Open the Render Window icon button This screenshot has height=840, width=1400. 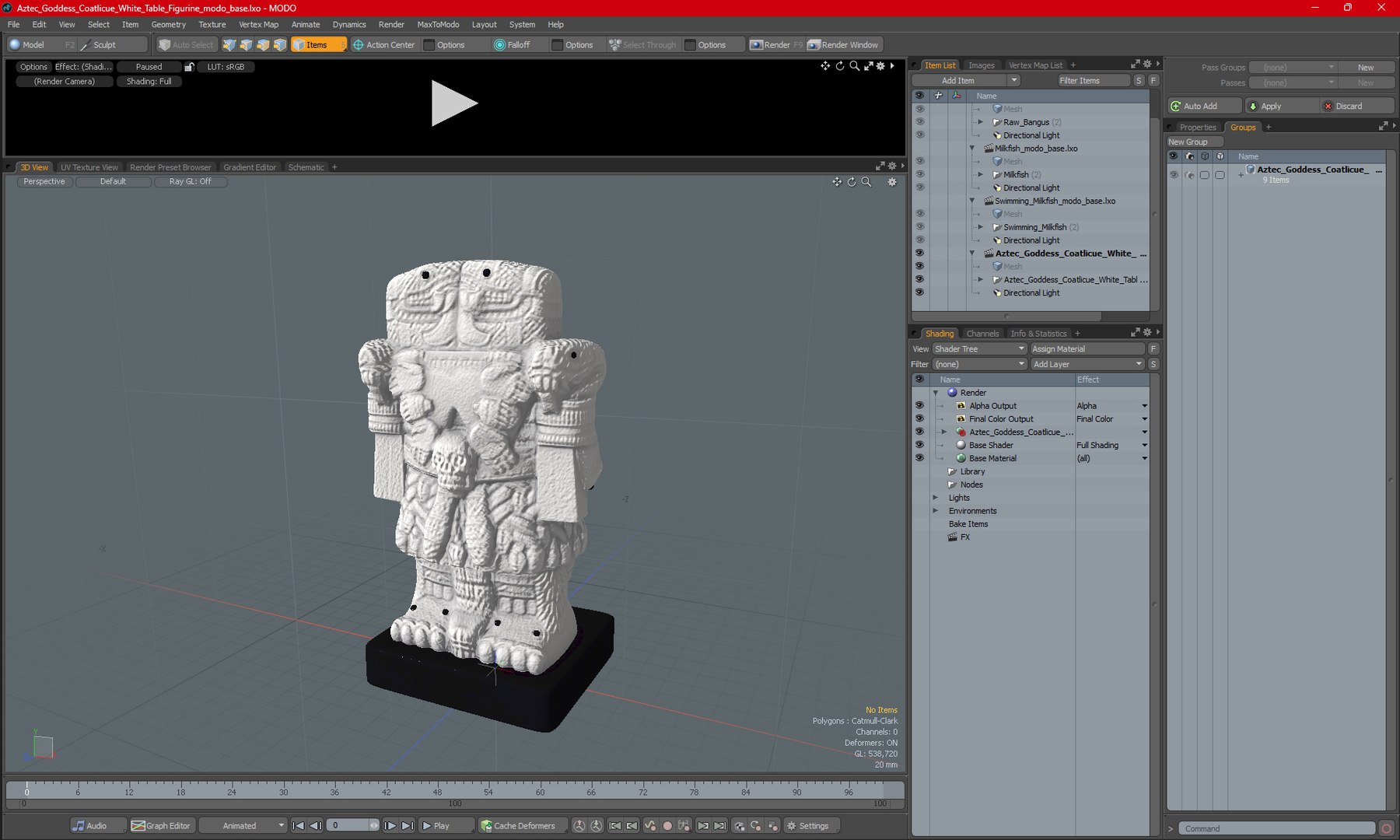pyautogui.click(x=814, y=45)
